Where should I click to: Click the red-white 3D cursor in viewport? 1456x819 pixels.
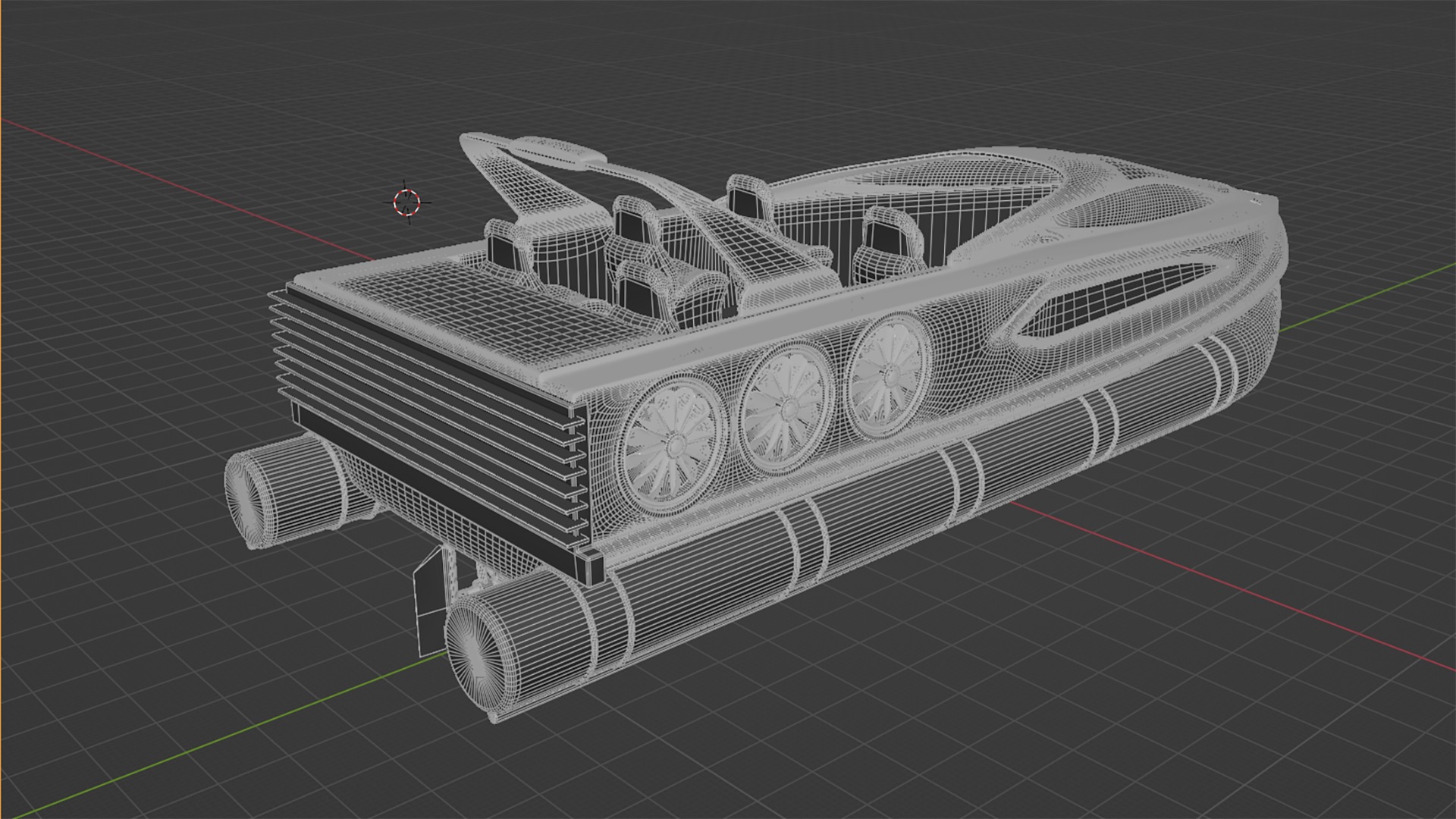[x=406, y=202]
